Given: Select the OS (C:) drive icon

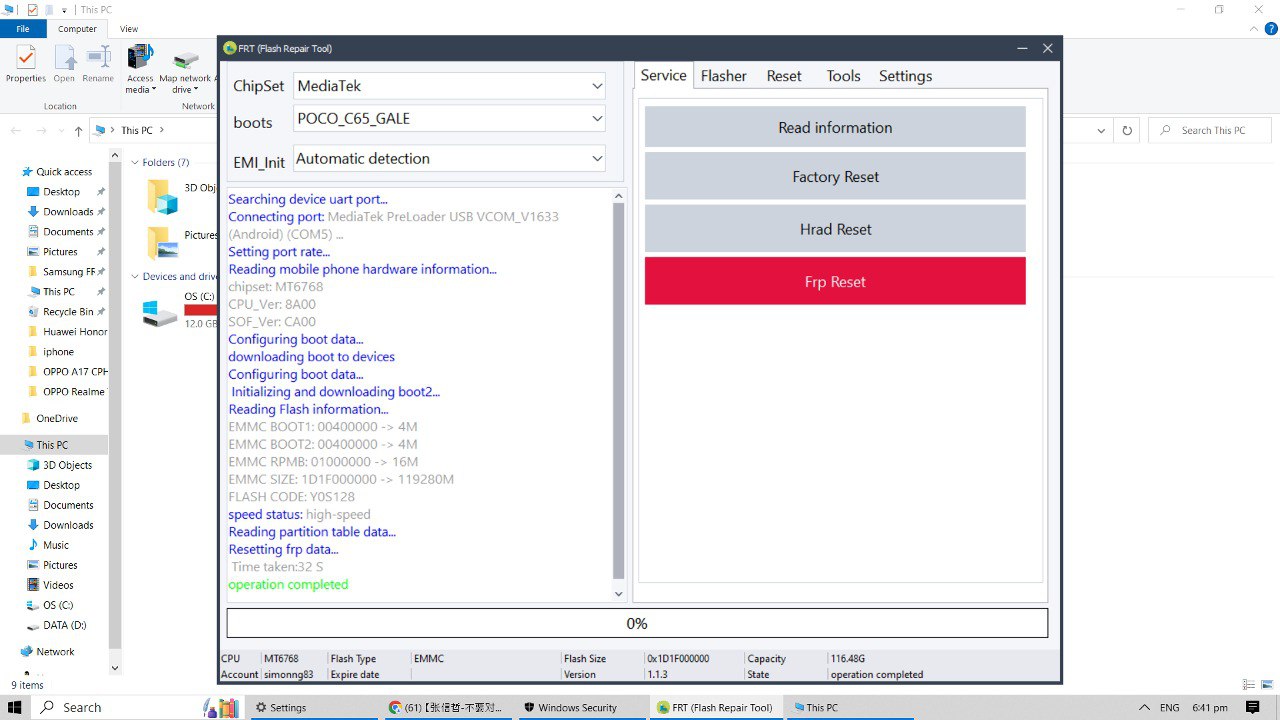Looking at the screenshot, I should (160, 313).
